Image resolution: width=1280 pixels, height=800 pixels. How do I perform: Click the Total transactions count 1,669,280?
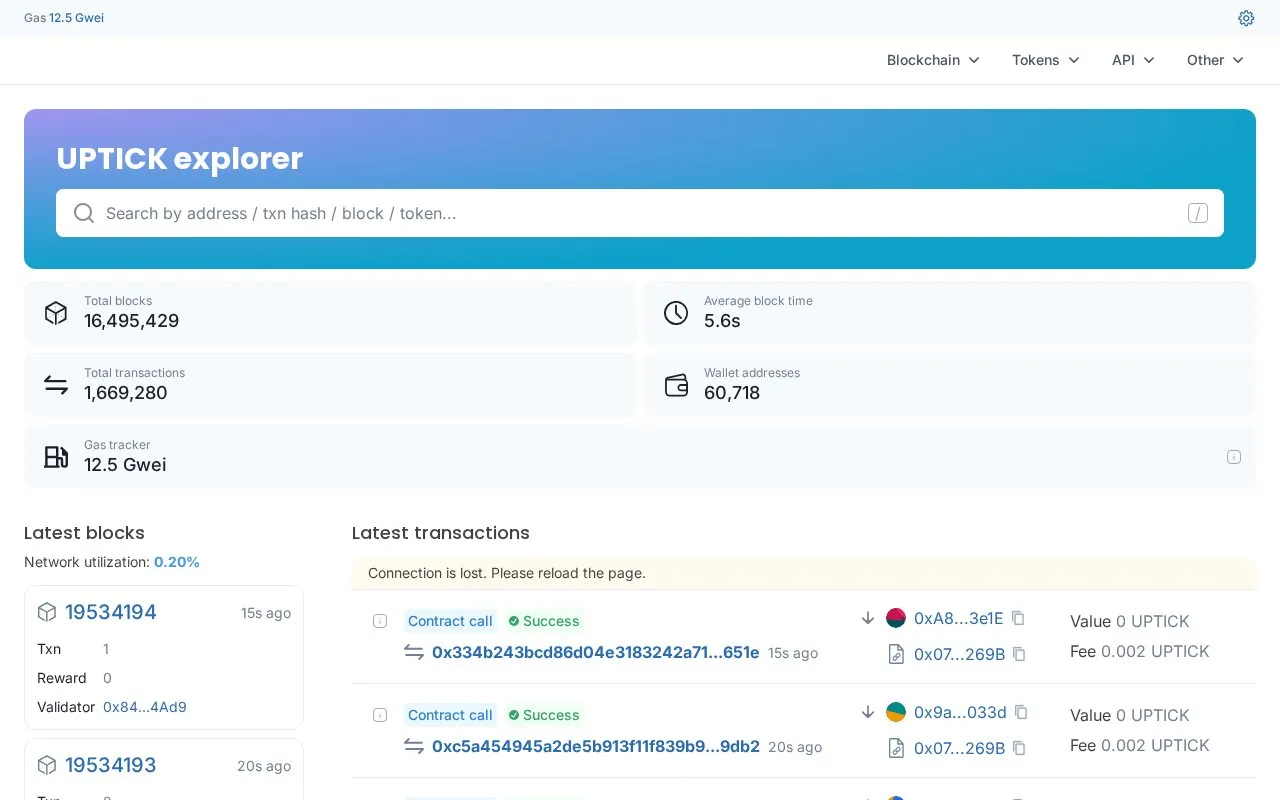pos(126,393)
